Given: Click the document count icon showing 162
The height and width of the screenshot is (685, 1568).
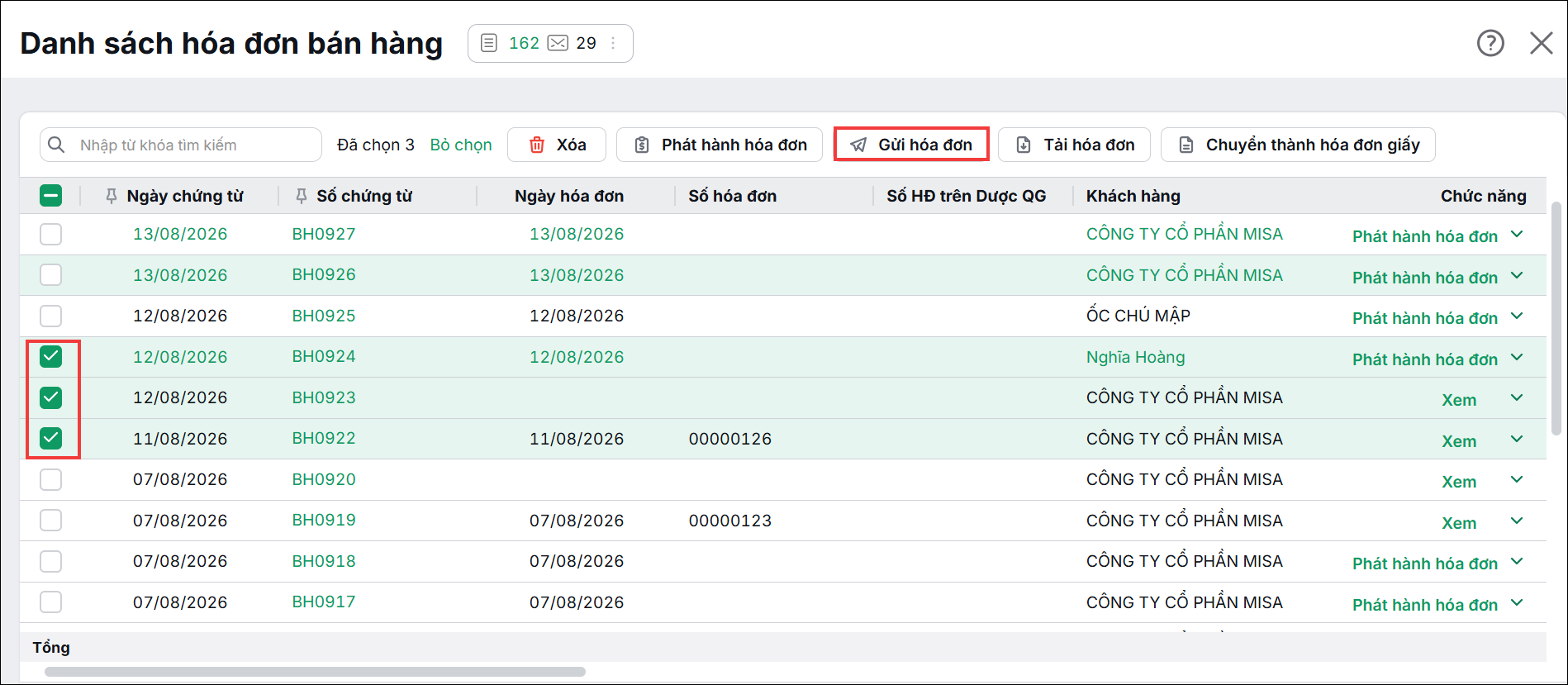Looking at the screenshot, I should tap(489, 43).
